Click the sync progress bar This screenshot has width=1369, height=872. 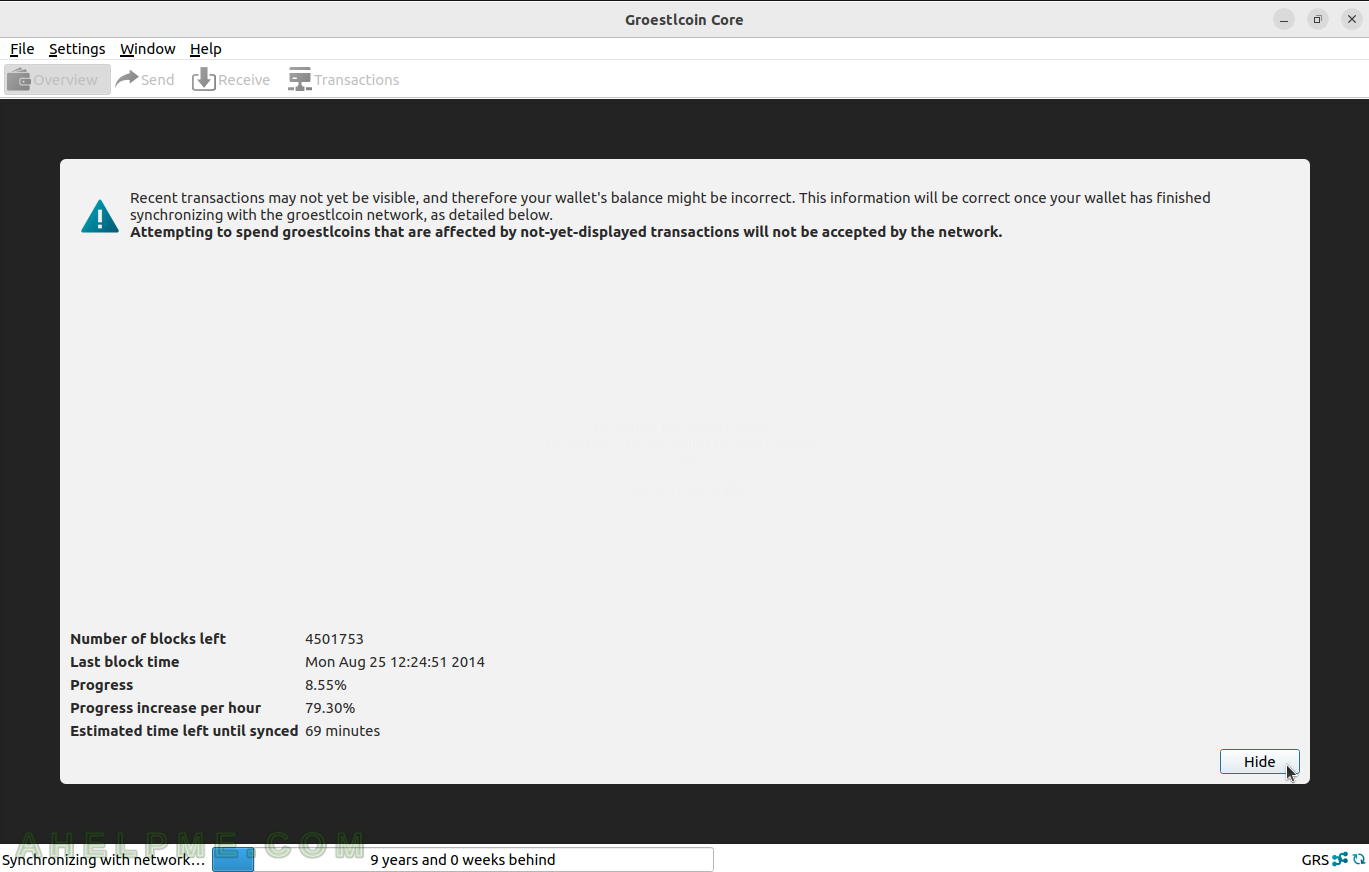463,860
